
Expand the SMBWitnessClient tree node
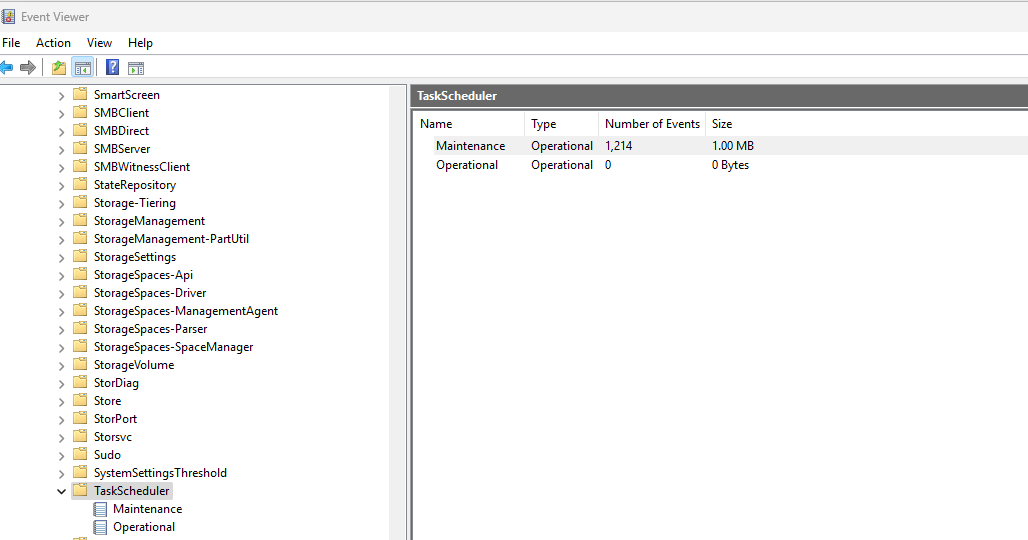point(61,168)
